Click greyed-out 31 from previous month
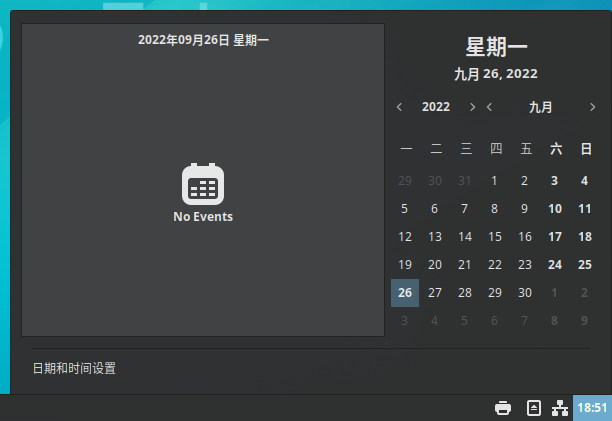Screen dimensions: 612x421 [x=464, y=181]
